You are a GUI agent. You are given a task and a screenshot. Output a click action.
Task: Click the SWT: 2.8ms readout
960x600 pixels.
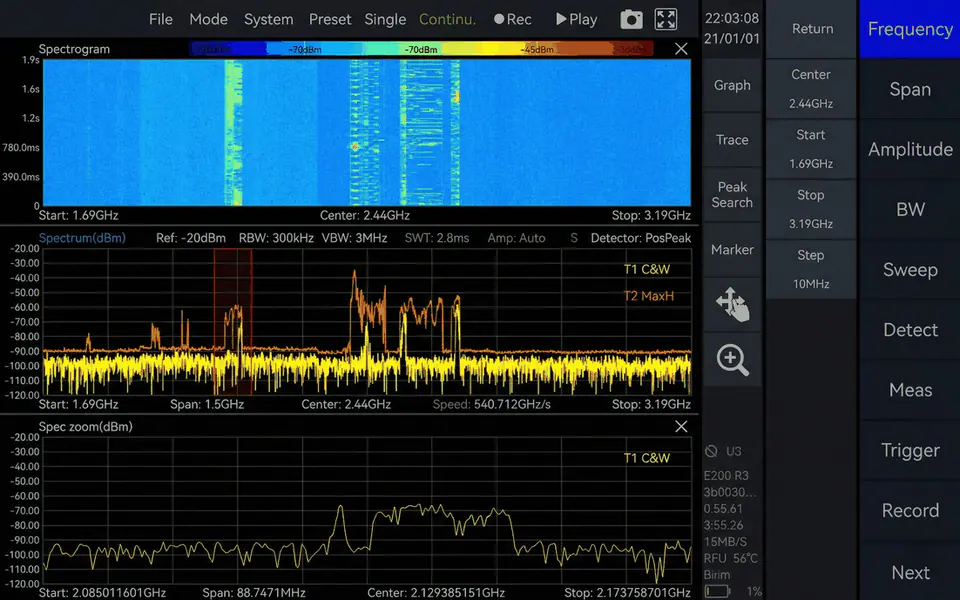[437, 238]
